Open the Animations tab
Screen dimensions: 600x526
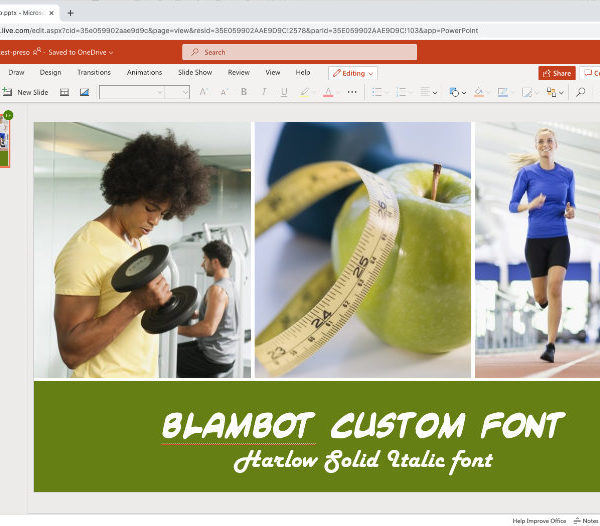point(144,72)
